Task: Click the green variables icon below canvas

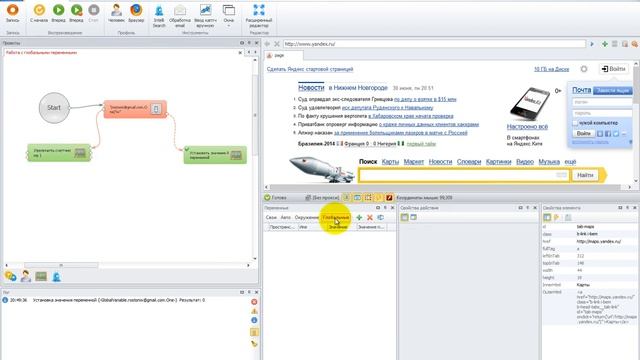Action: tap(41, 276)
